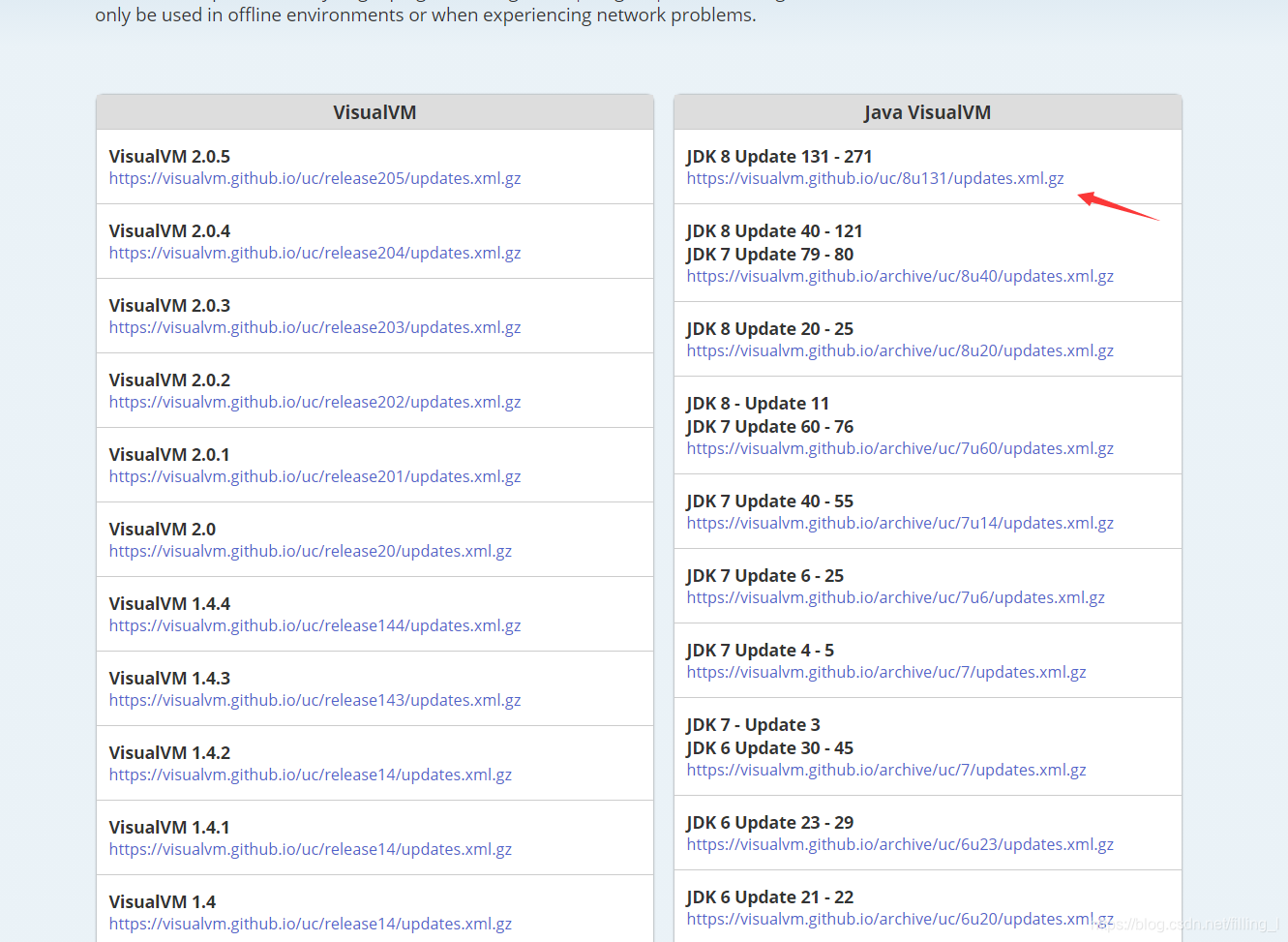This screenshot has width=1288, height=942.
Task: Open the release204 updates.xml.gz link
Action: coord(315,253)
